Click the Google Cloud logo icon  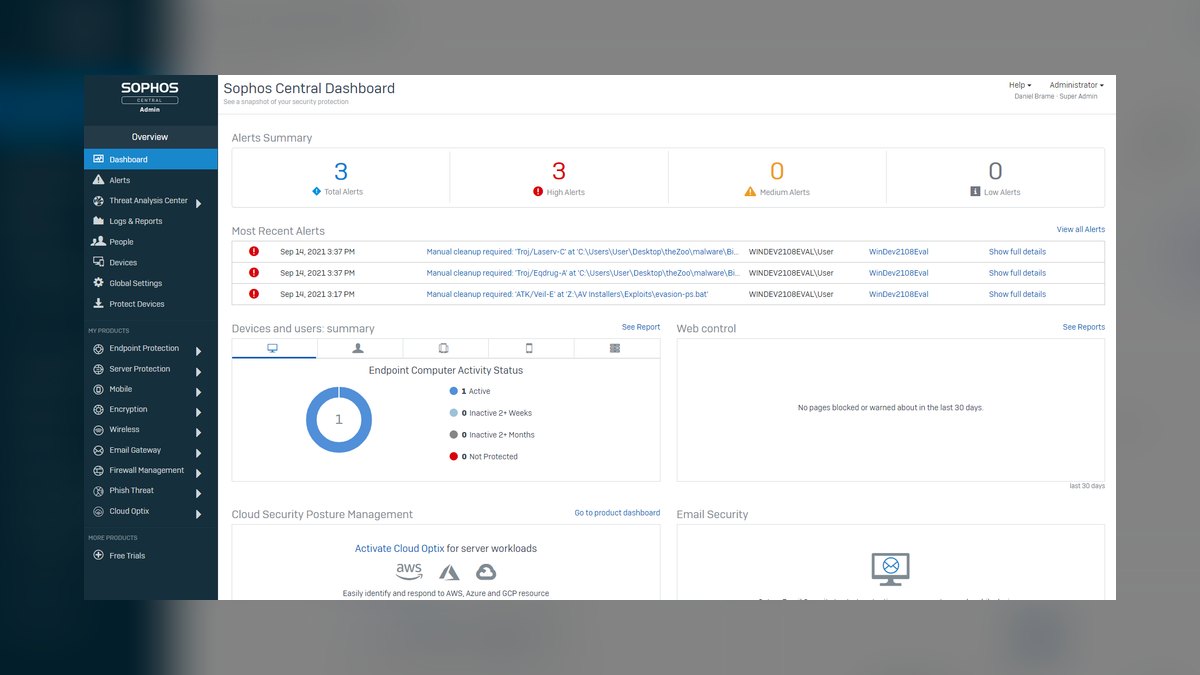click(x=486, y=572)
